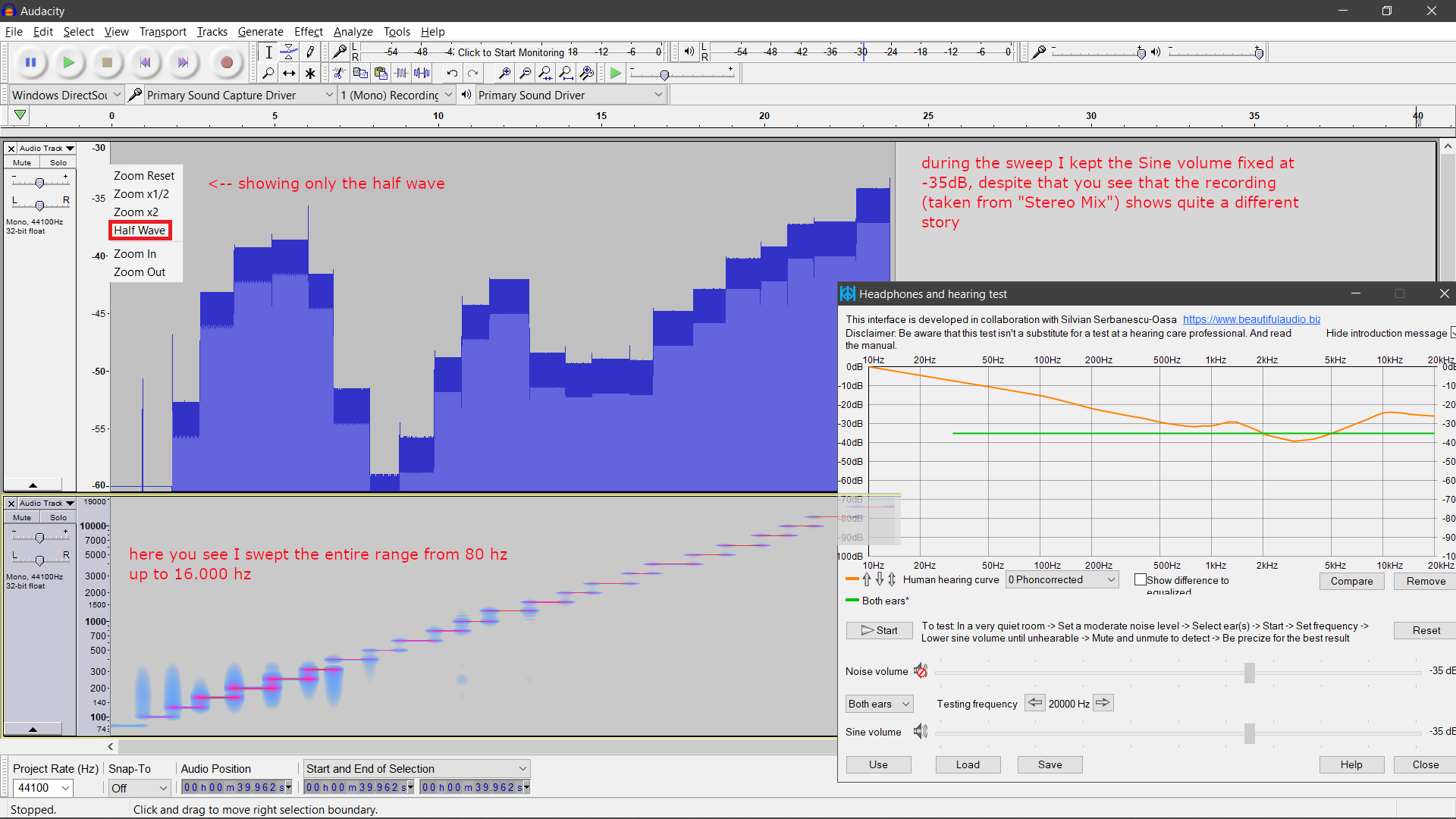Screen dimensions: 1456x819
Task: Open the Analyze menu
Action: [353, 31]
